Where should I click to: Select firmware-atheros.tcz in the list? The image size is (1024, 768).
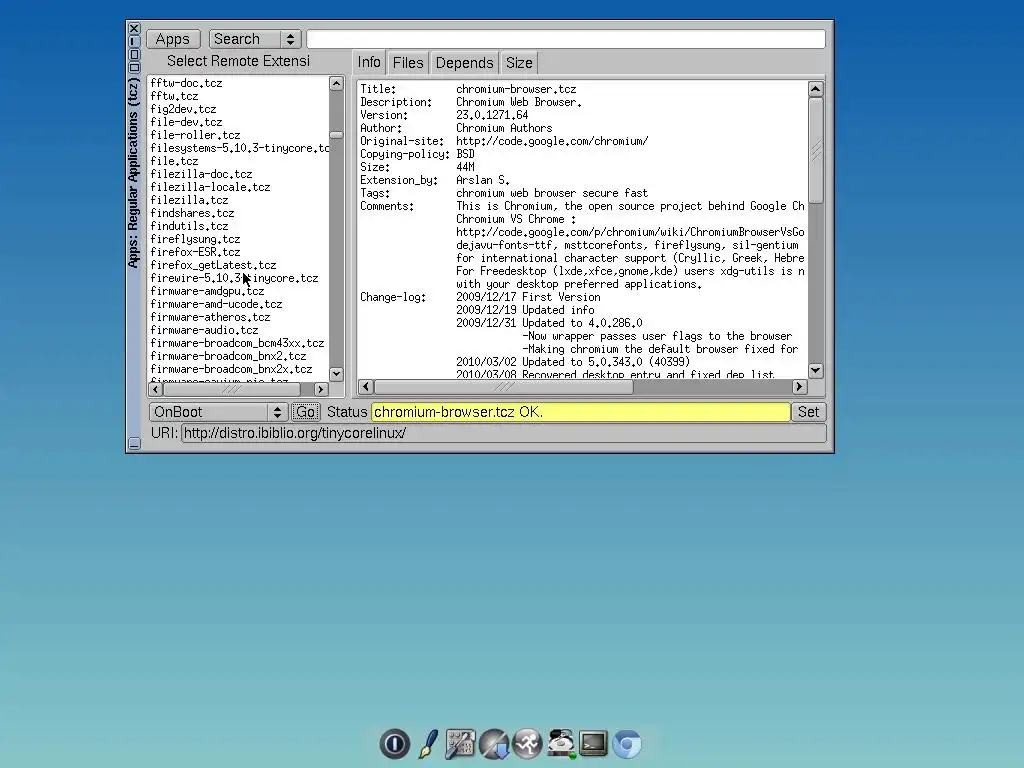tap(210, 317)
